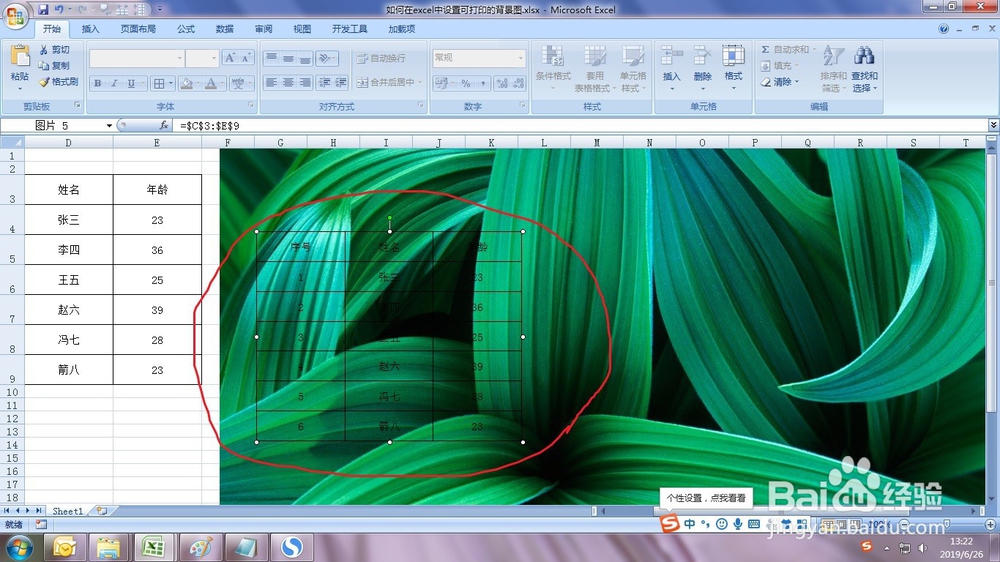Click the formula bar input

(580, 126)
